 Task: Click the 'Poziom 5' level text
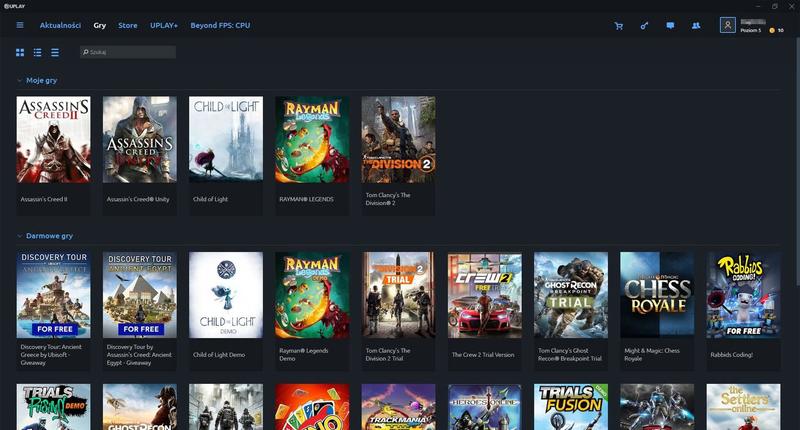[751, 31]
